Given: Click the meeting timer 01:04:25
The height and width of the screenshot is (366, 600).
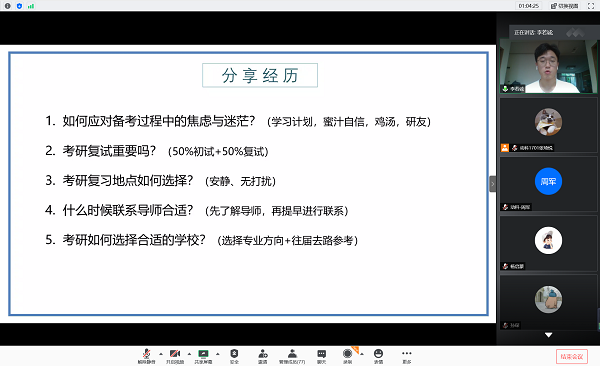Looking at the screenshot, I should (528, 6).
